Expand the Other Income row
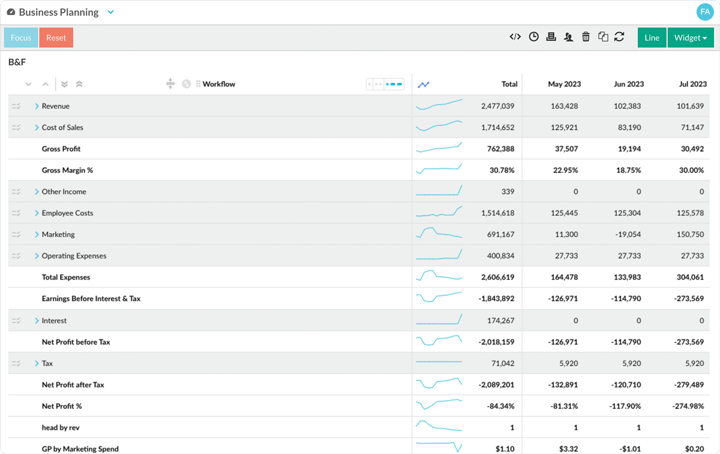The height and width of the screenshot is (454, 720). (37, 191)
